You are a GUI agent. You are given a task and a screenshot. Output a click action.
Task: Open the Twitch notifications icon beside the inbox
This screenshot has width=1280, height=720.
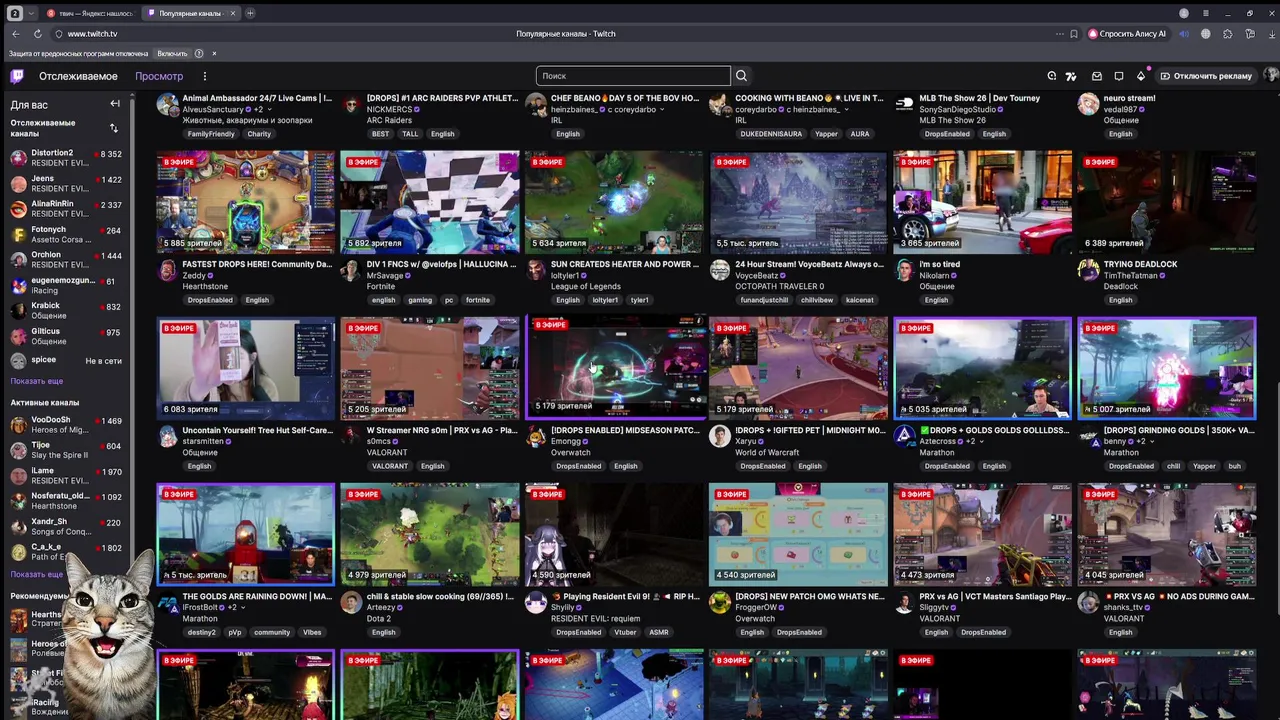pyautogui.click(x=1119, y=76)
